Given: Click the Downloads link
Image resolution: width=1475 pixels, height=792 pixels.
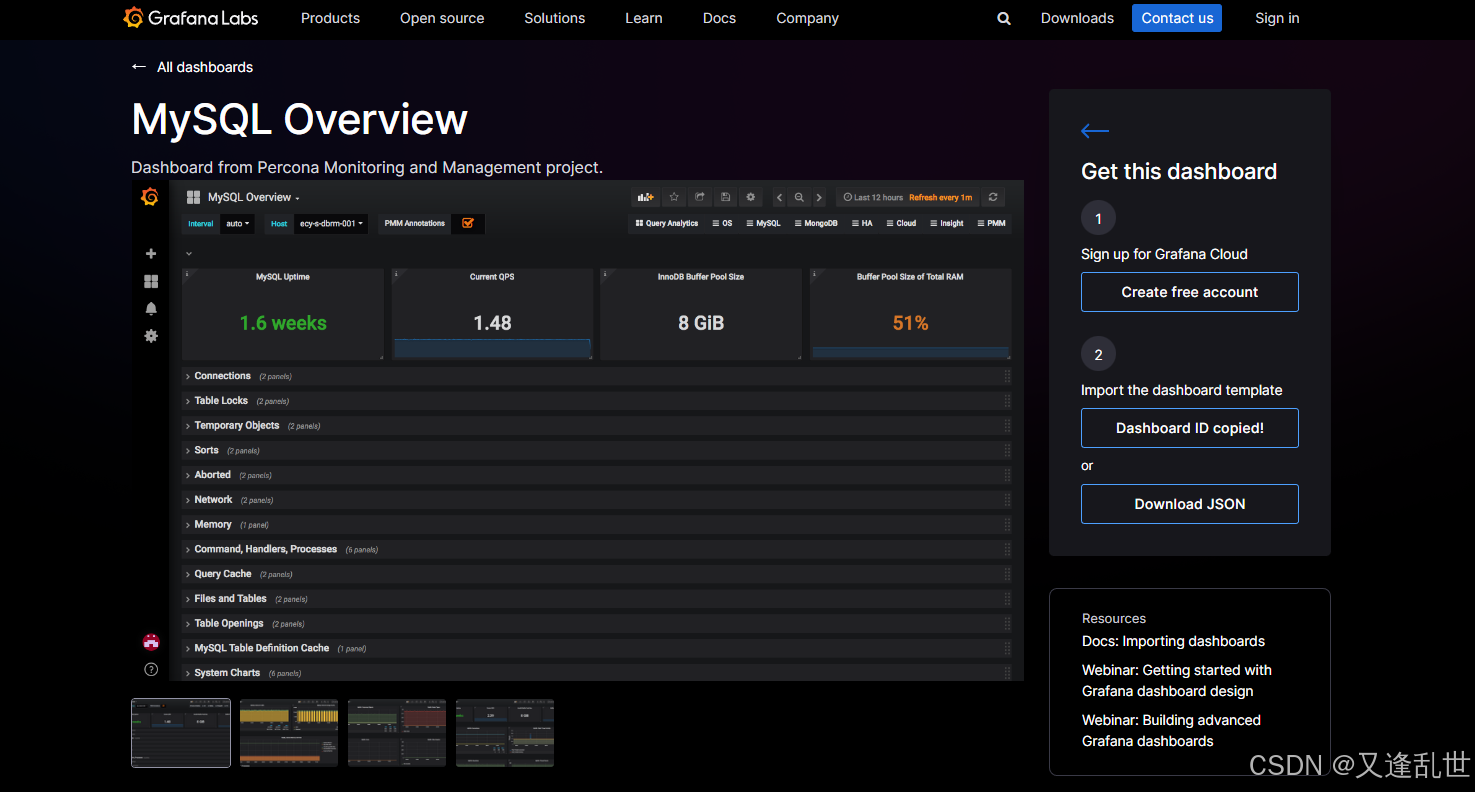Looking at the screenshot, I should [x=1077, y=18].
